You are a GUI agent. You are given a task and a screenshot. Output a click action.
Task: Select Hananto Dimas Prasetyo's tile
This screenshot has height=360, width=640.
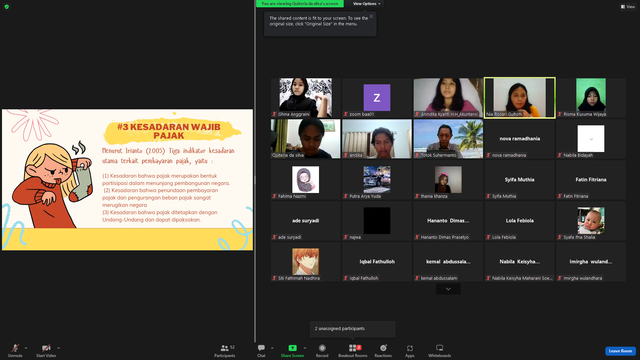point(448,221)
